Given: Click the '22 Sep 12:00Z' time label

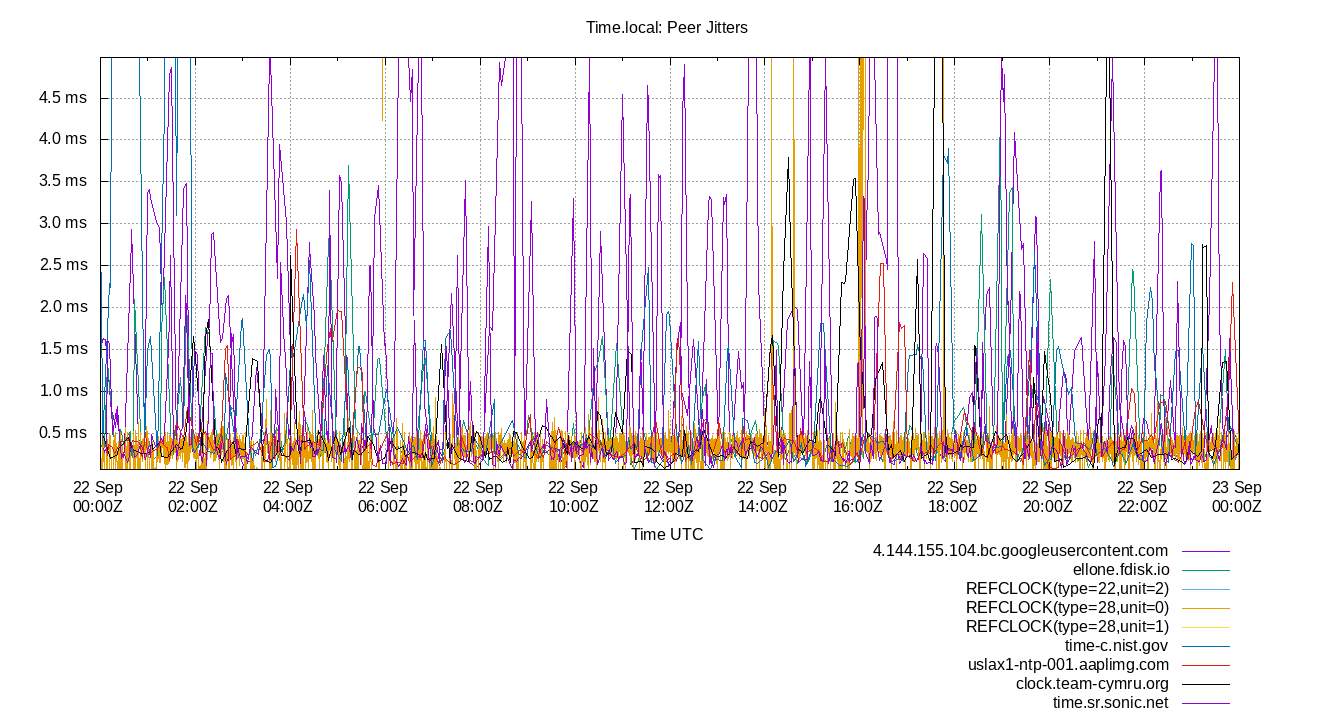Looking at the screenshot, I should tap(668, 497).
